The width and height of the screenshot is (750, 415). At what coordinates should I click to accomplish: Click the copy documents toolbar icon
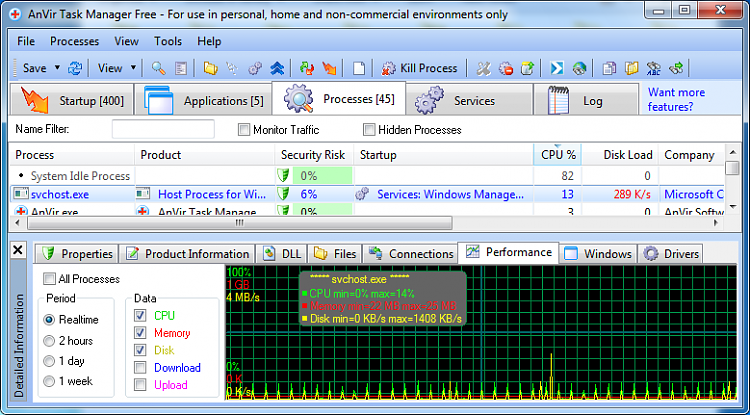609,68
